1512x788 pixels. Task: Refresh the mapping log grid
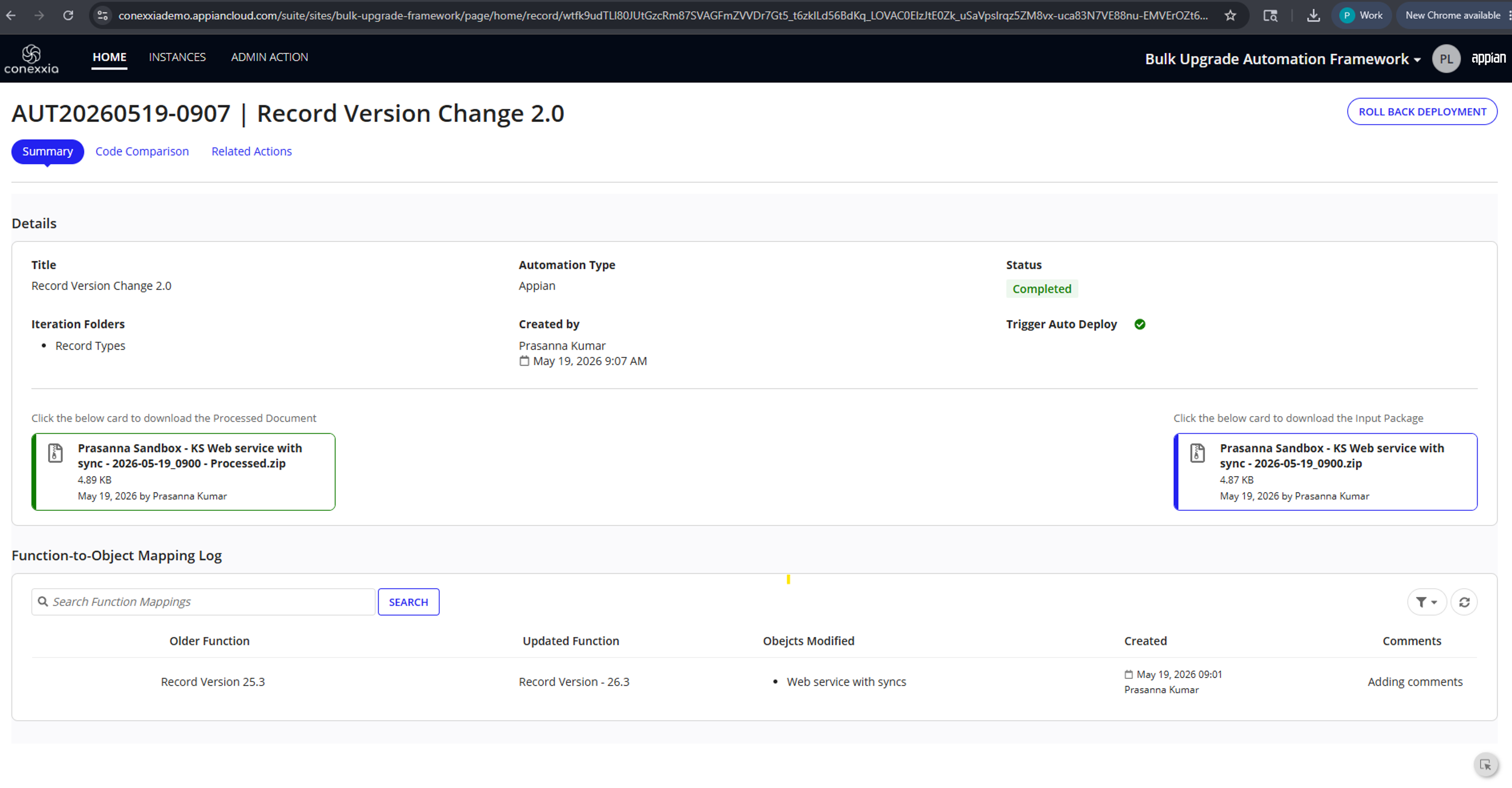click(x=1464, y=602)
